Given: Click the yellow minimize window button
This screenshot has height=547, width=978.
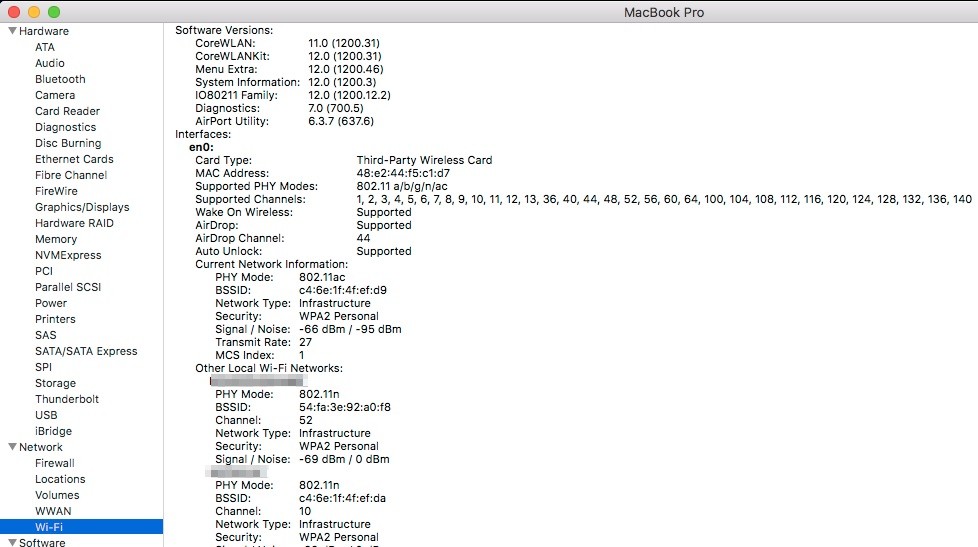Looking at the screenshot, I should (34, 12).
